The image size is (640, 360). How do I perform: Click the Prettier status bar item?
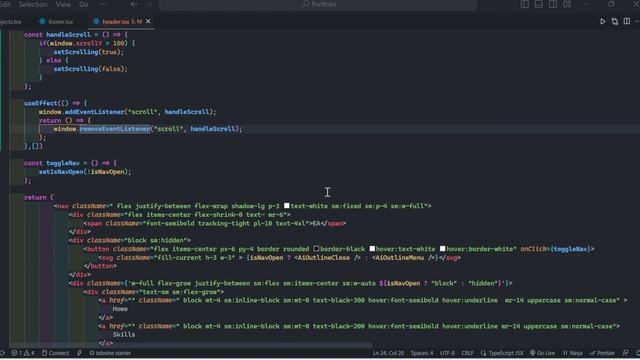click(602, 353)
